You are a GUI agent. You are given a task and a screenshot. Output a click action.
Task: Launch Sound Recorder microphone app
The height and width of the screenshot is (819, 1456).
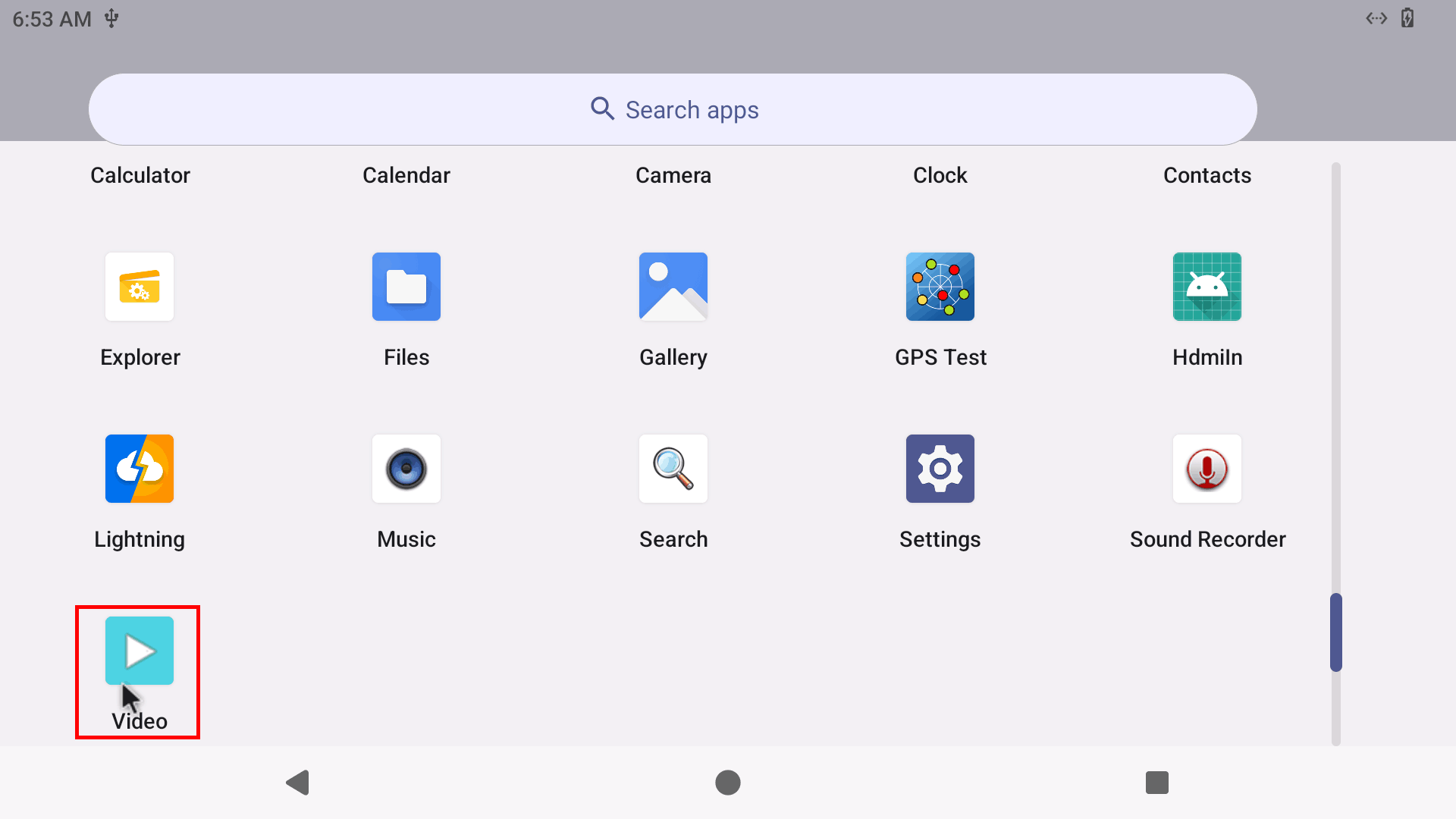click(x=1207, y=469)
